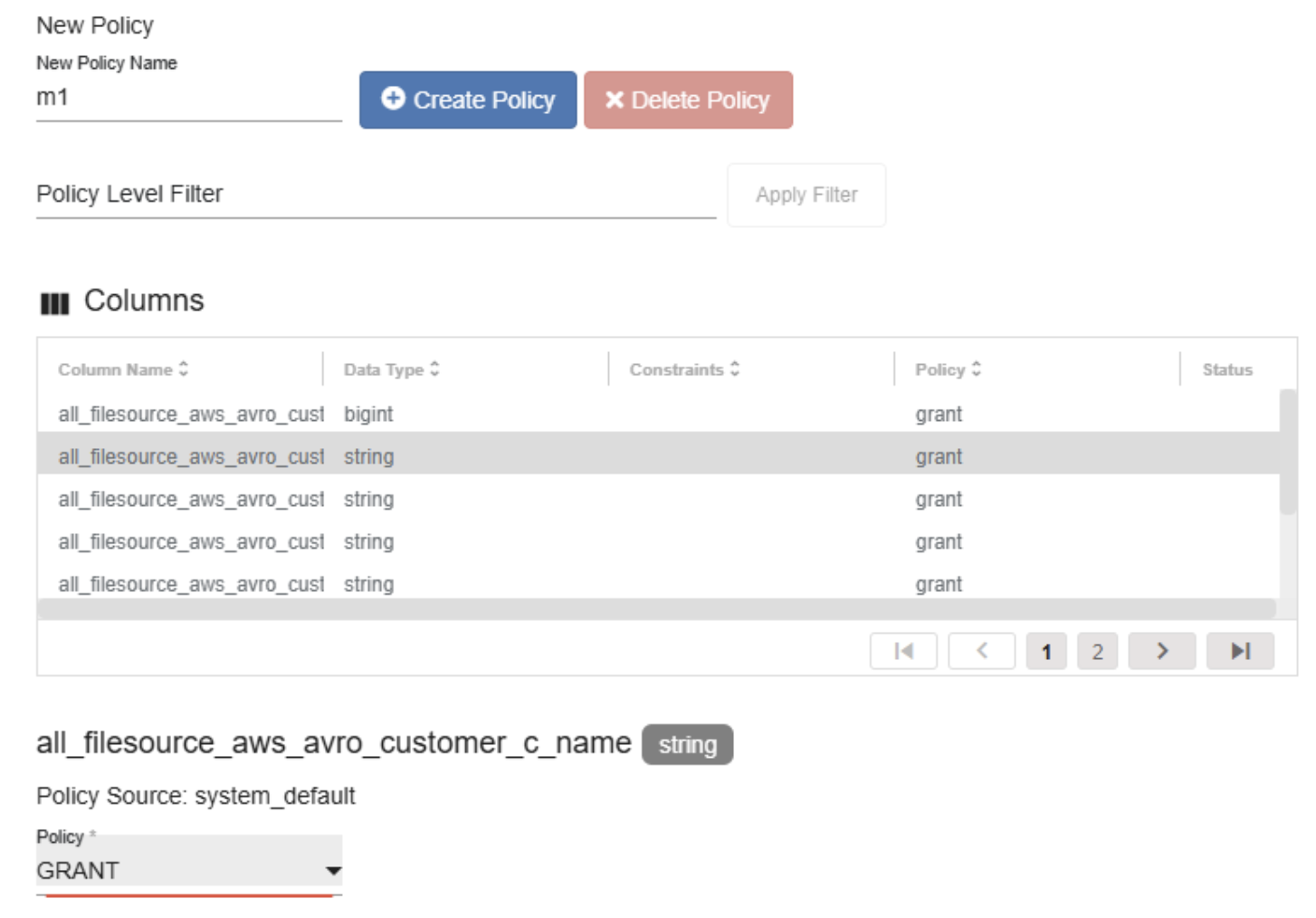Click the table vertical scrollbar
Screen dimensions: 1316x918
(x=1287, y=453)
